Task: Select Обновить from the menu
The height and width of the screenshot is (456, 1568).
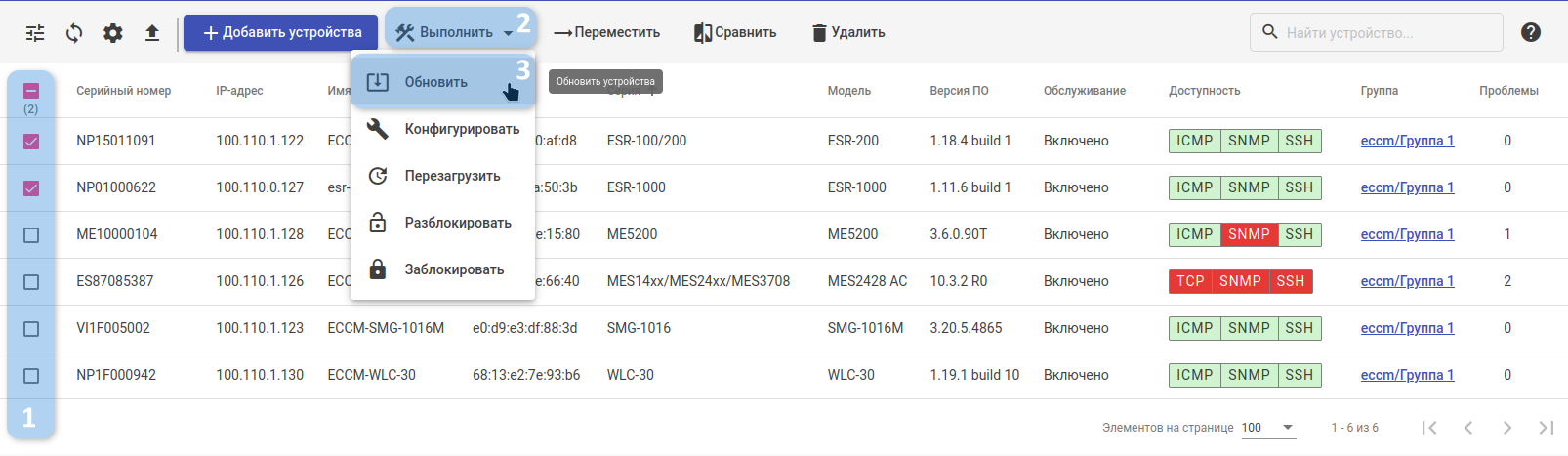Action: pos(436,82)
